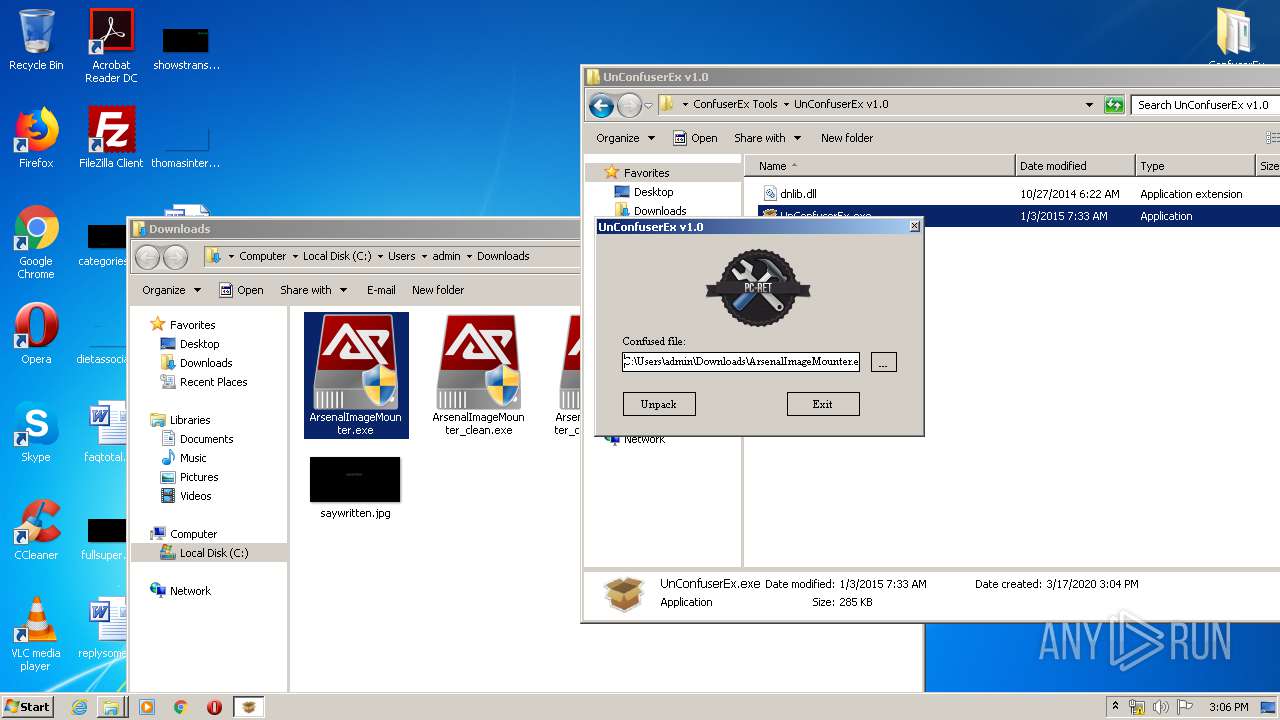
Task: Refresh the UnConfuserEx v1.0 folder view
Action: click(x=1114, y=104)
